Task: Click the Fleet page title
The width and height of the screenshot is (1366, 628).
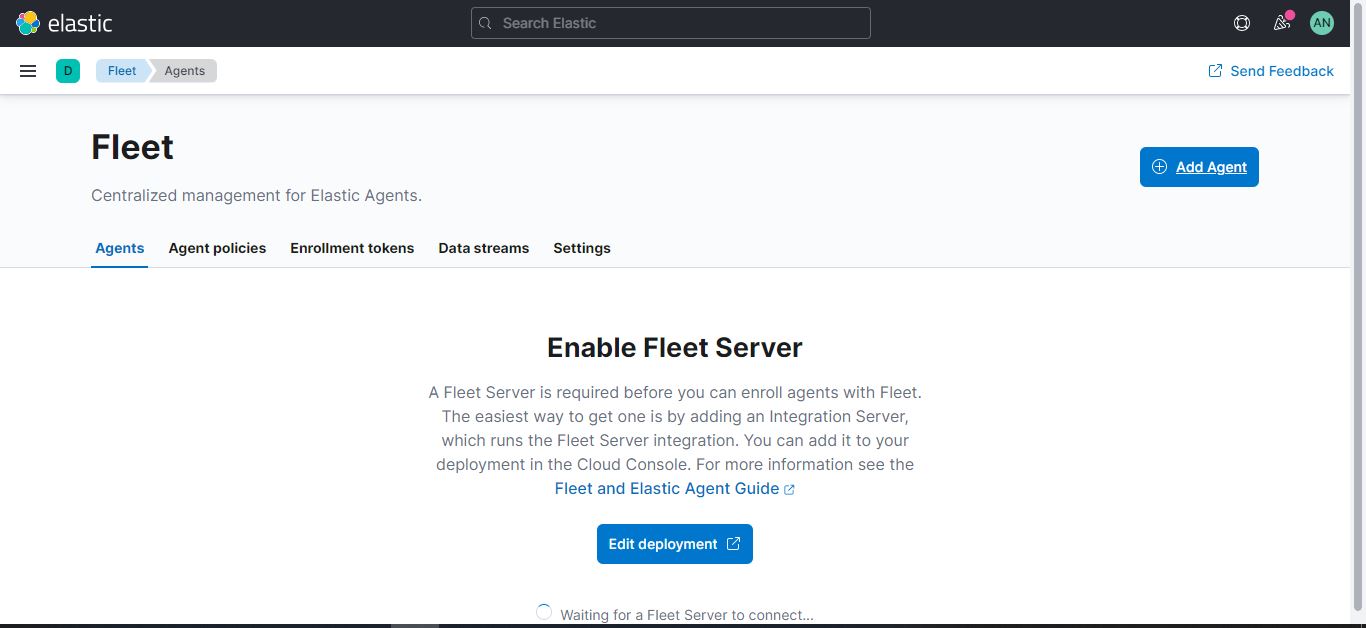Action: click(x=133, y=147)
